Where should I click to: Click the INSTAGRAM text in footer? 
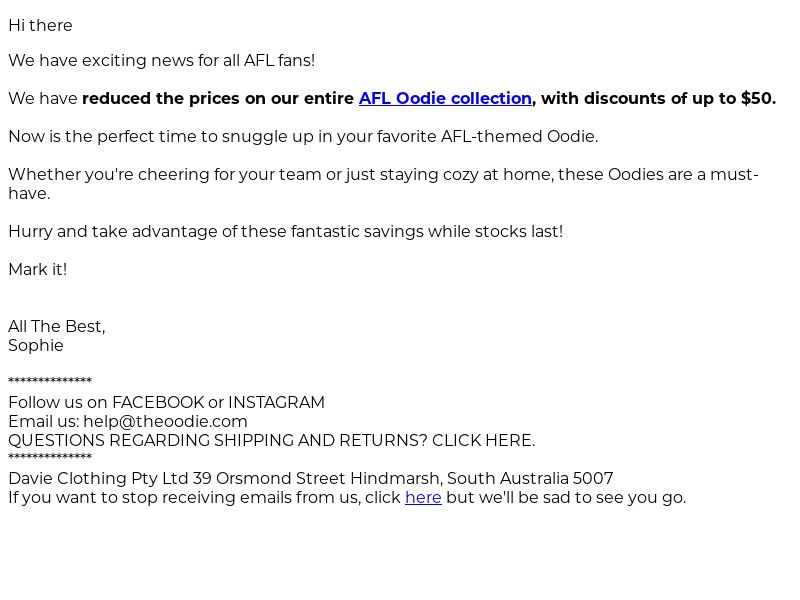coord(276,402)
